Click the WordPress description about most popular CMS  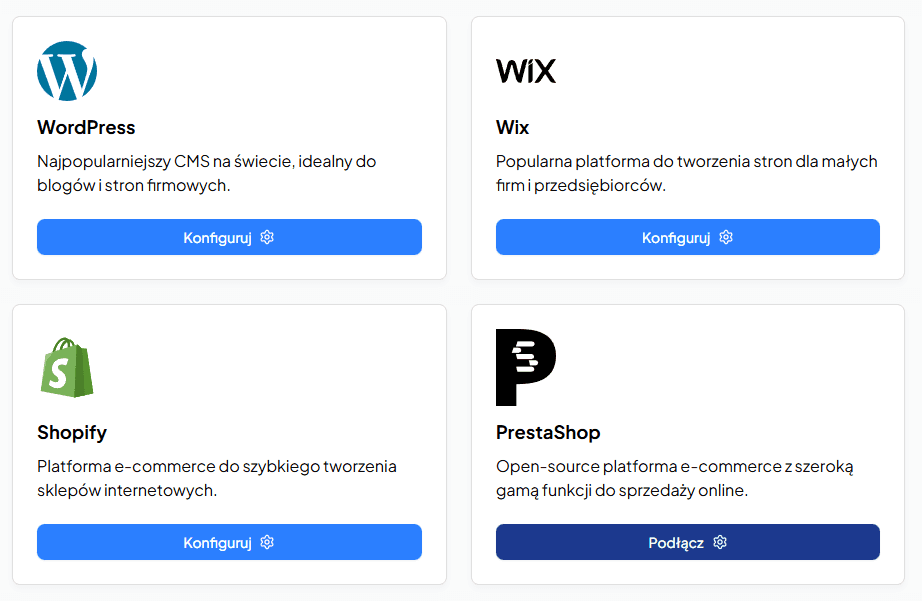point(207,173)
